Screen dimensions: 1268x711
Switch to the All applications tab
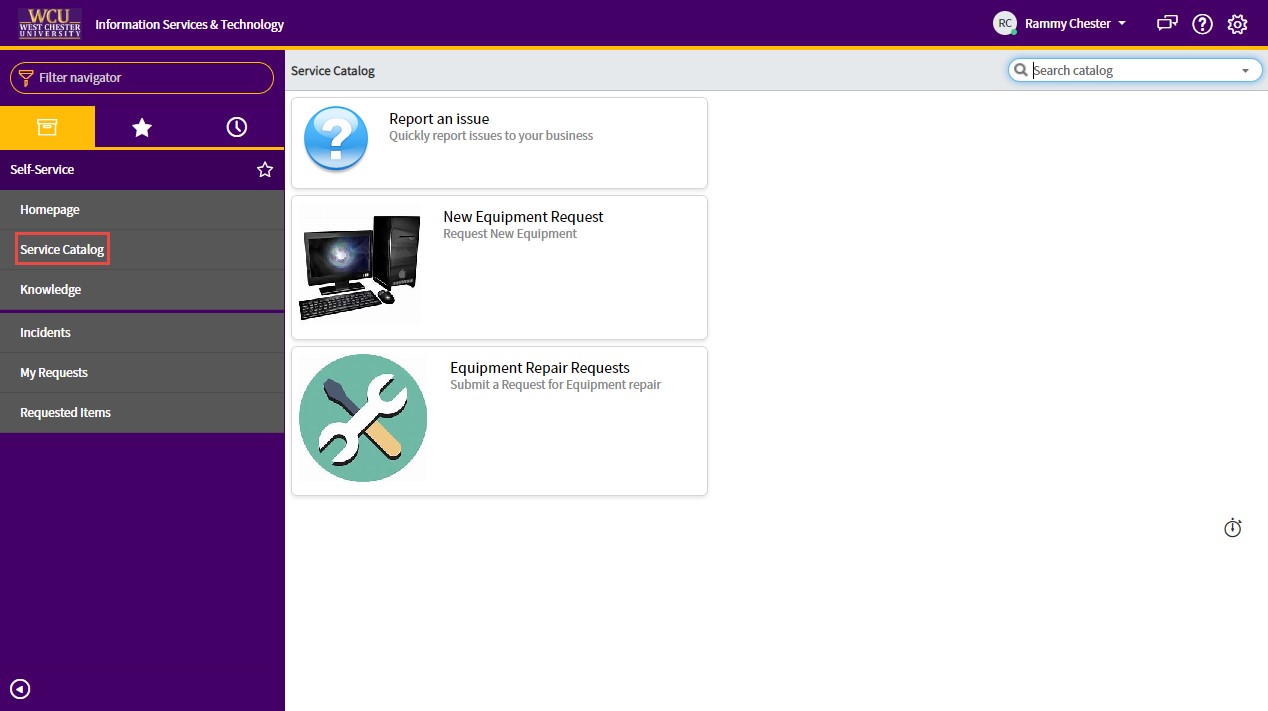pyautogui.click(x=47, y=127)
